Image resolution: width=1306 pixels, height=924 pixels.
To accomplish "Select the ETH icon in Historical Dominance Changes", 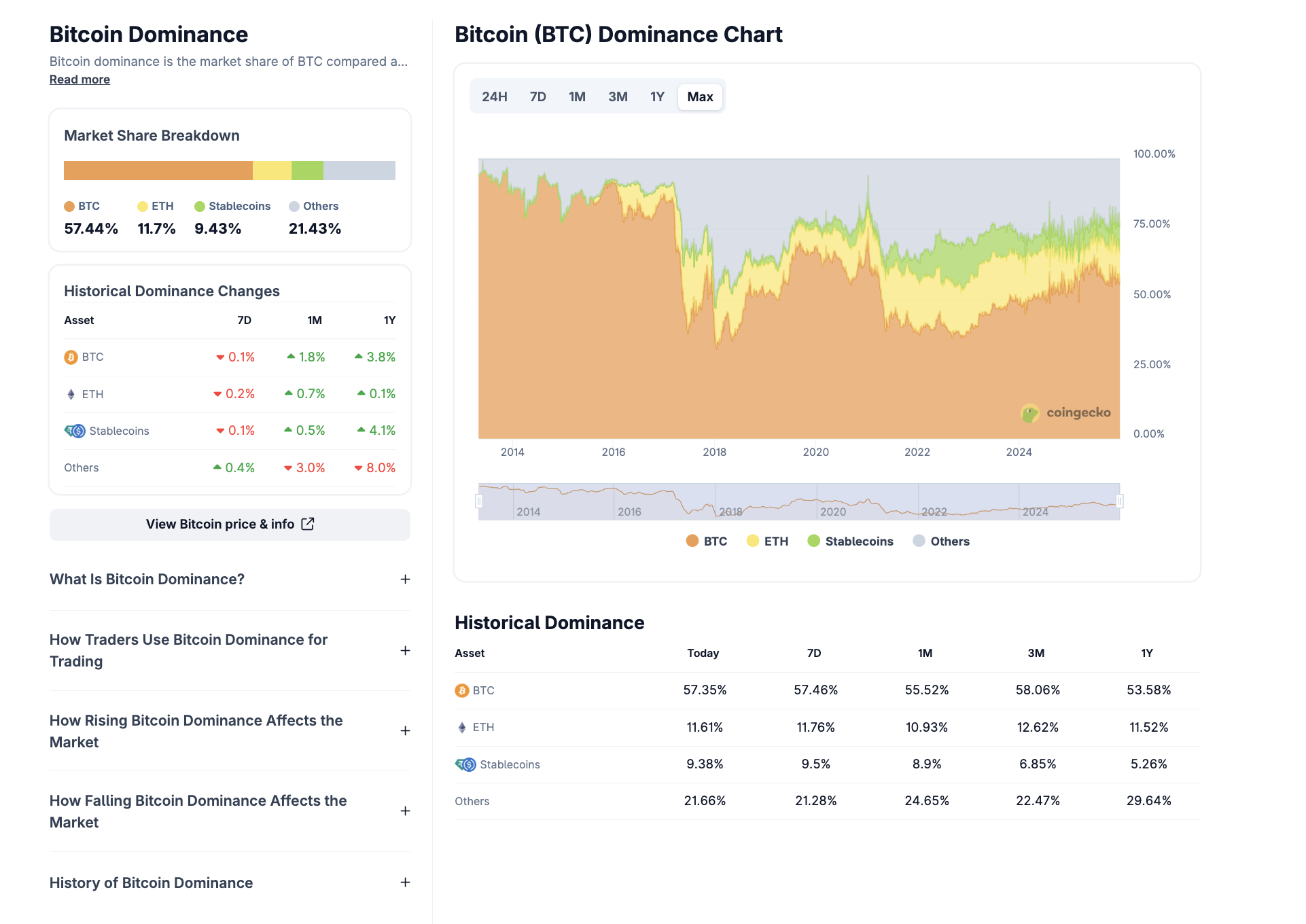I will pos(72,393).
